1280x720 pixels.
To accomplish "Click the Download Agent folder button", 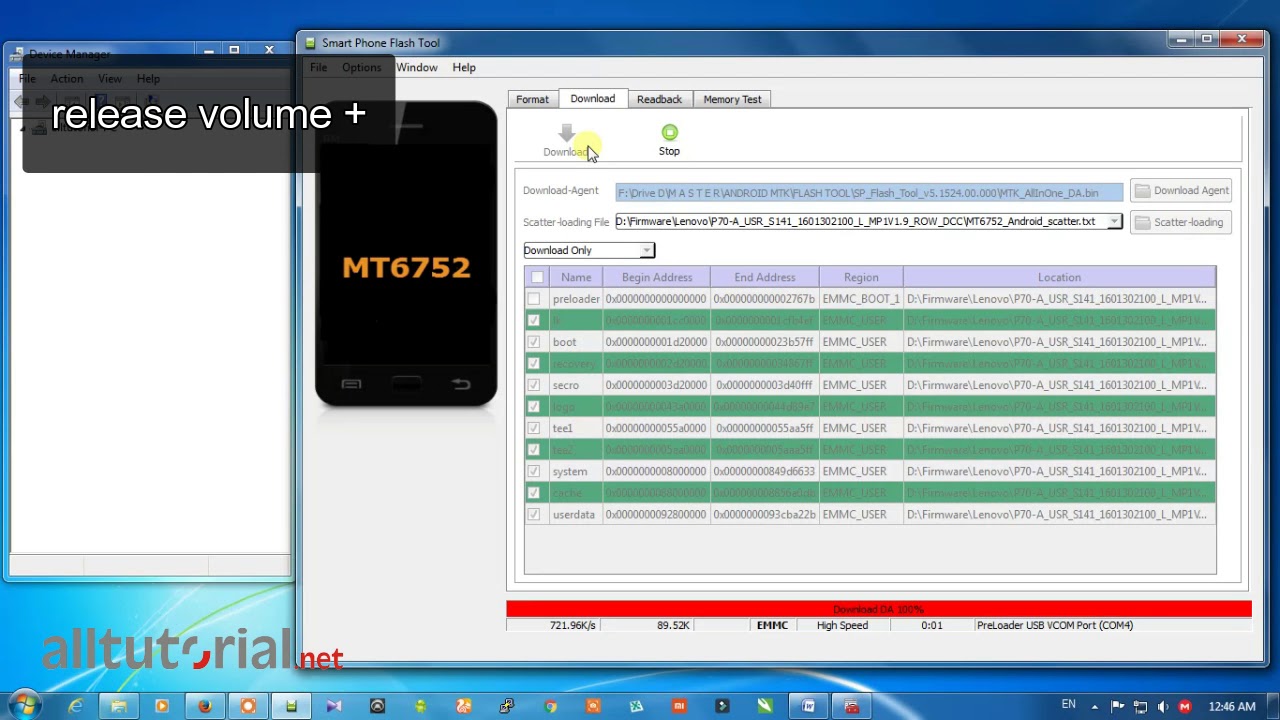I will click(x=1181, y=191).
